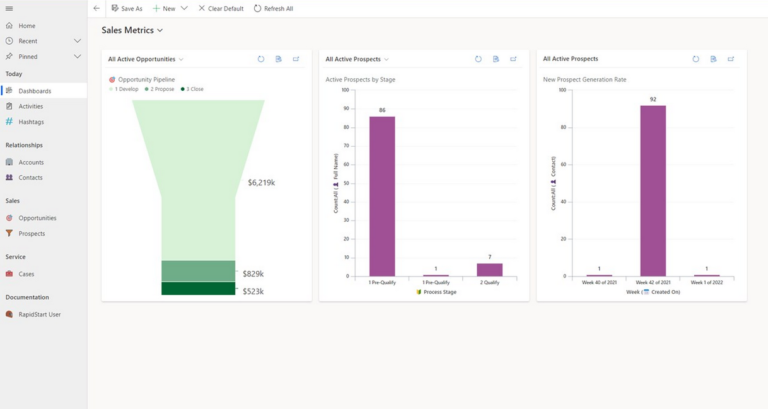768x409 pixels.
Task: Click the Refresh All button
Action: 273,8
